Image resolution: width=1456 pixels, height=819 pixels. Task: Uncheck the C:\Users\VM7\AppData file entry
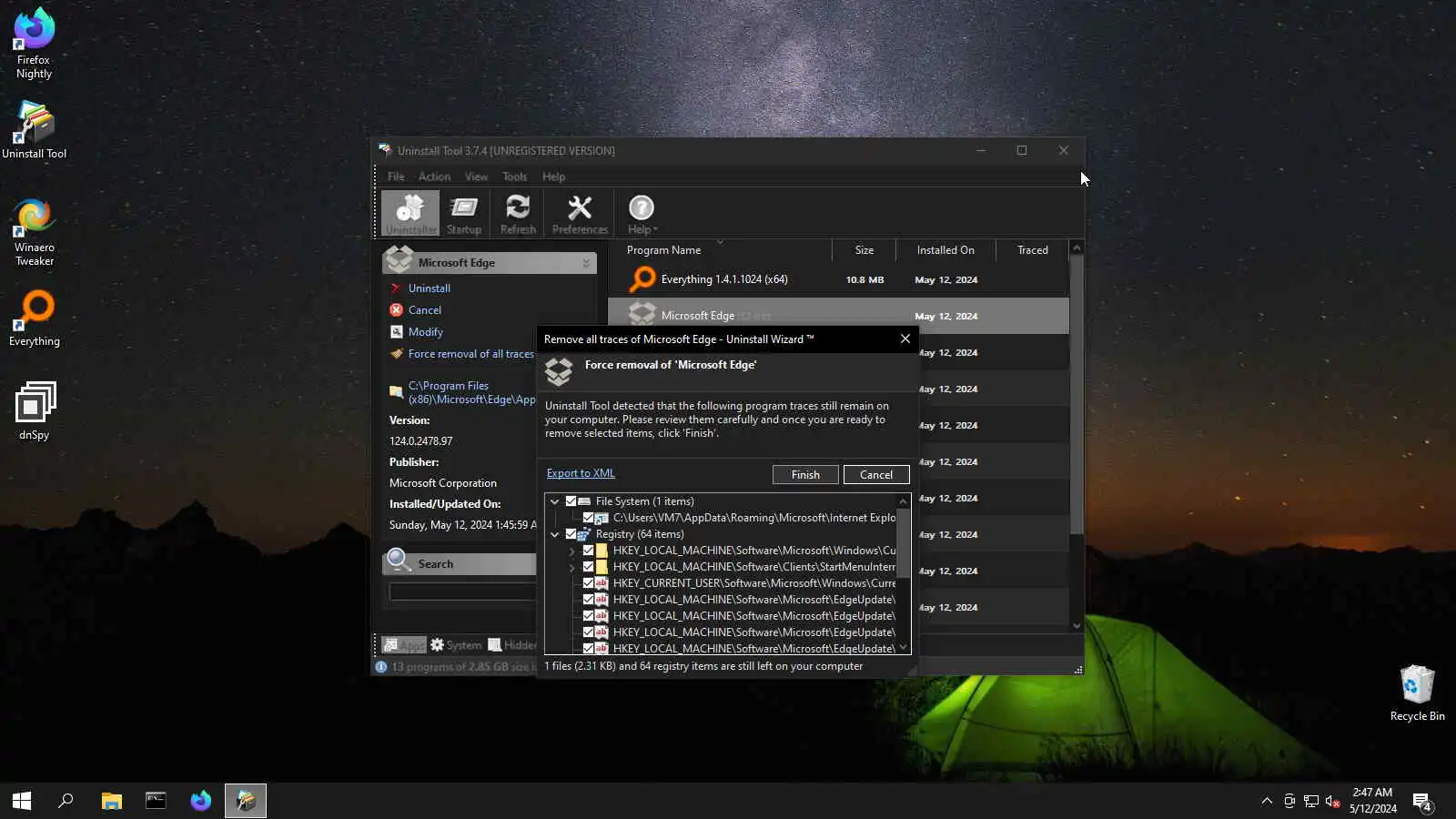pos(588,517)
